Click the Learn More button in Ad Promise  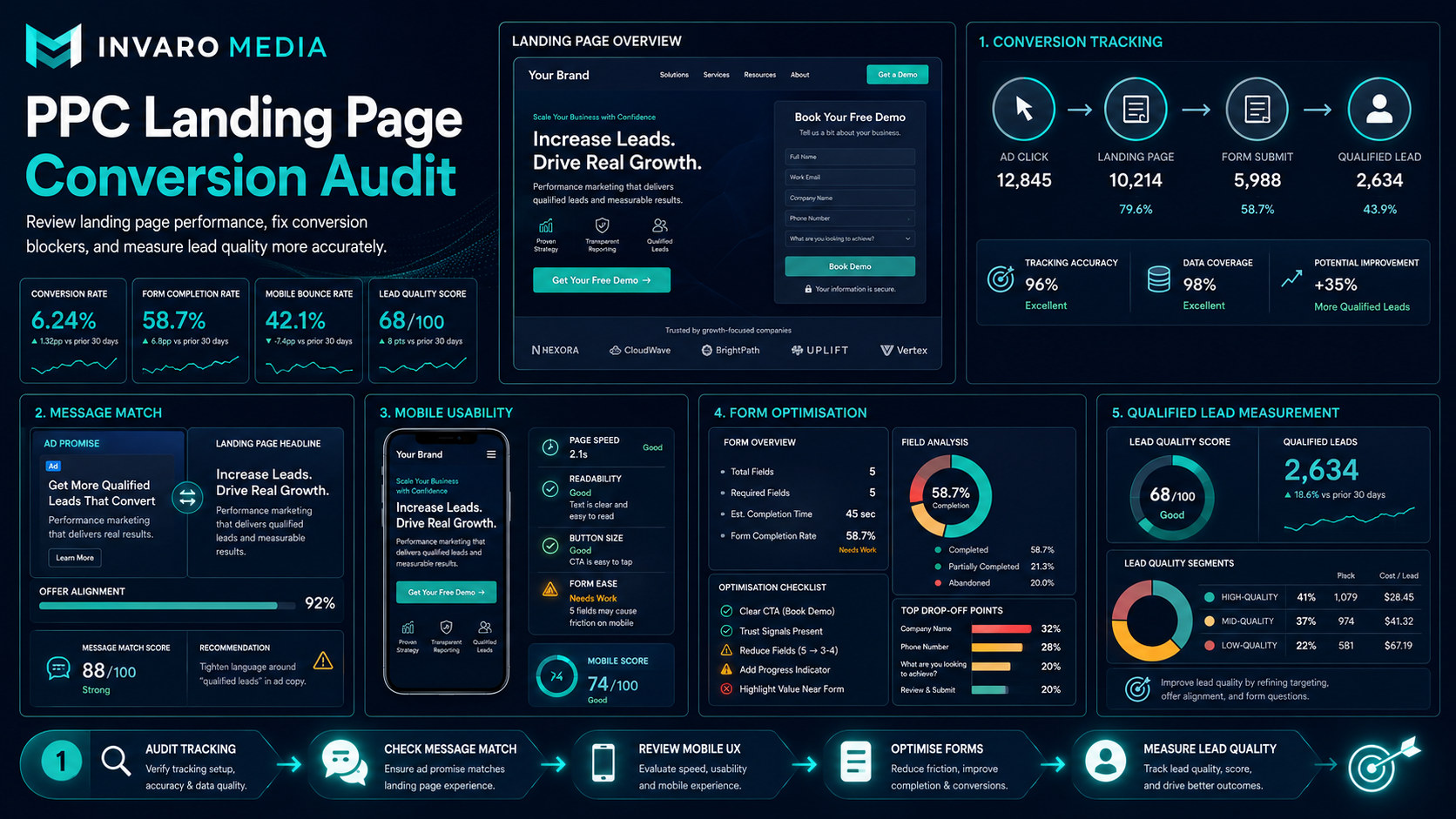pos(75,558)
